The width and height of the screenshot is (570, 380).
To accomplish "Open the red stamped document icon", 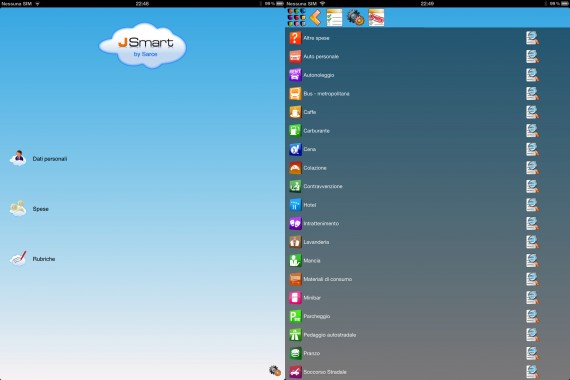I will 376,17.
